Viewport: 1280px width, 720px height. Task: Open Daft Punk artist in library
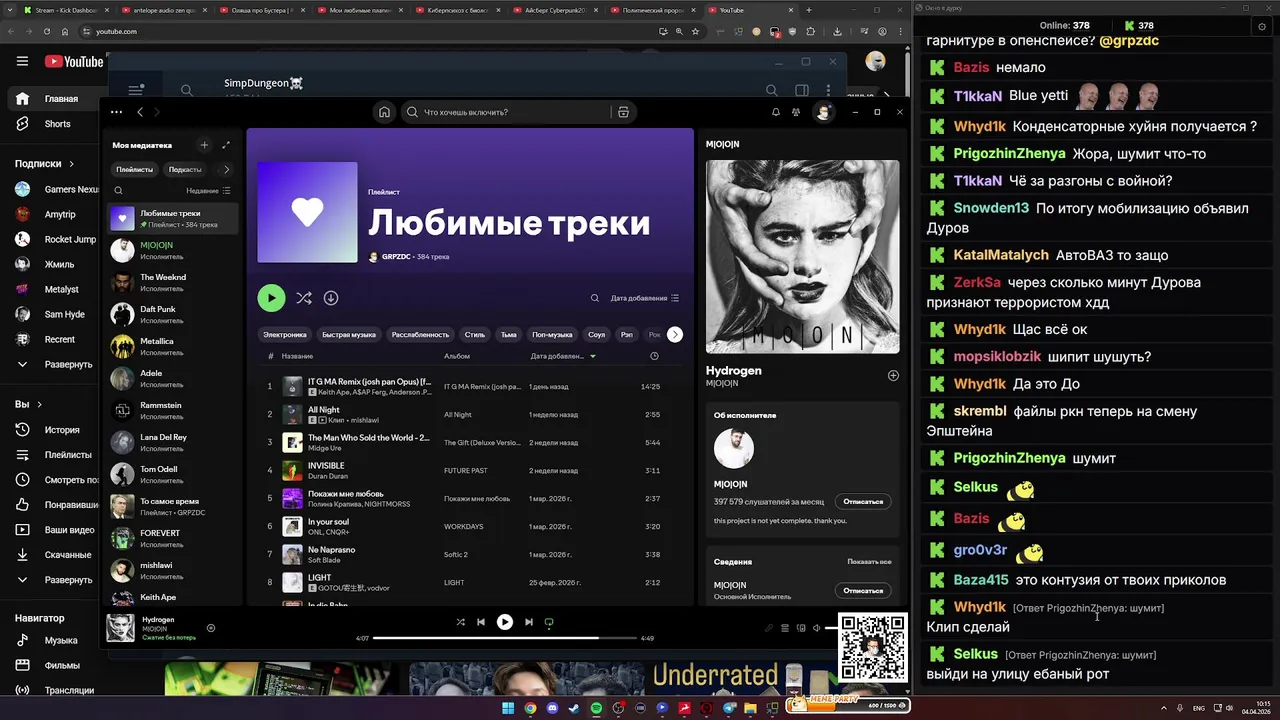173,314
